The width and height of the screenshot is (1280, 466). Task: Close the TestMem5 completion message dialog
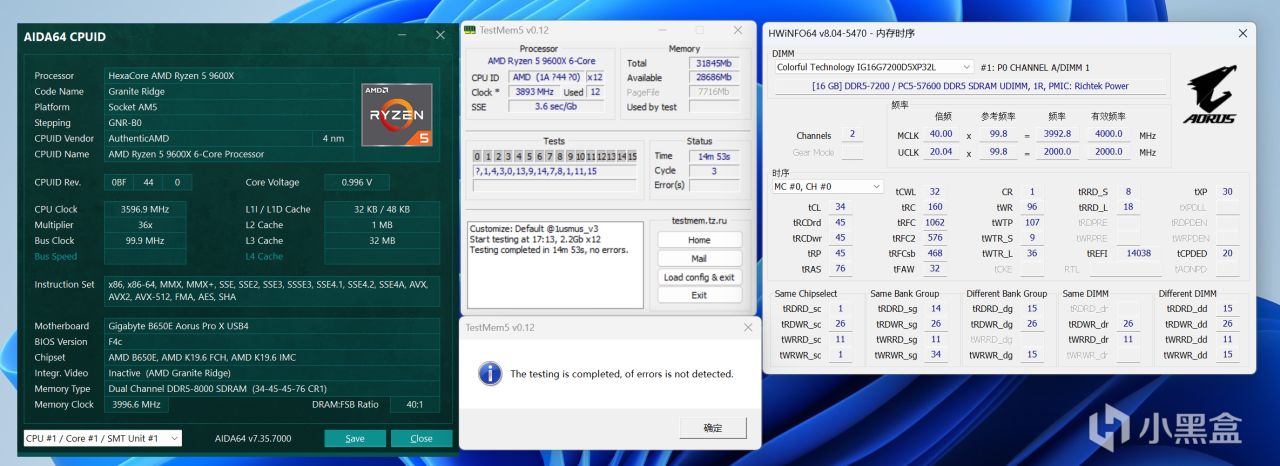[x=747, y=327]
